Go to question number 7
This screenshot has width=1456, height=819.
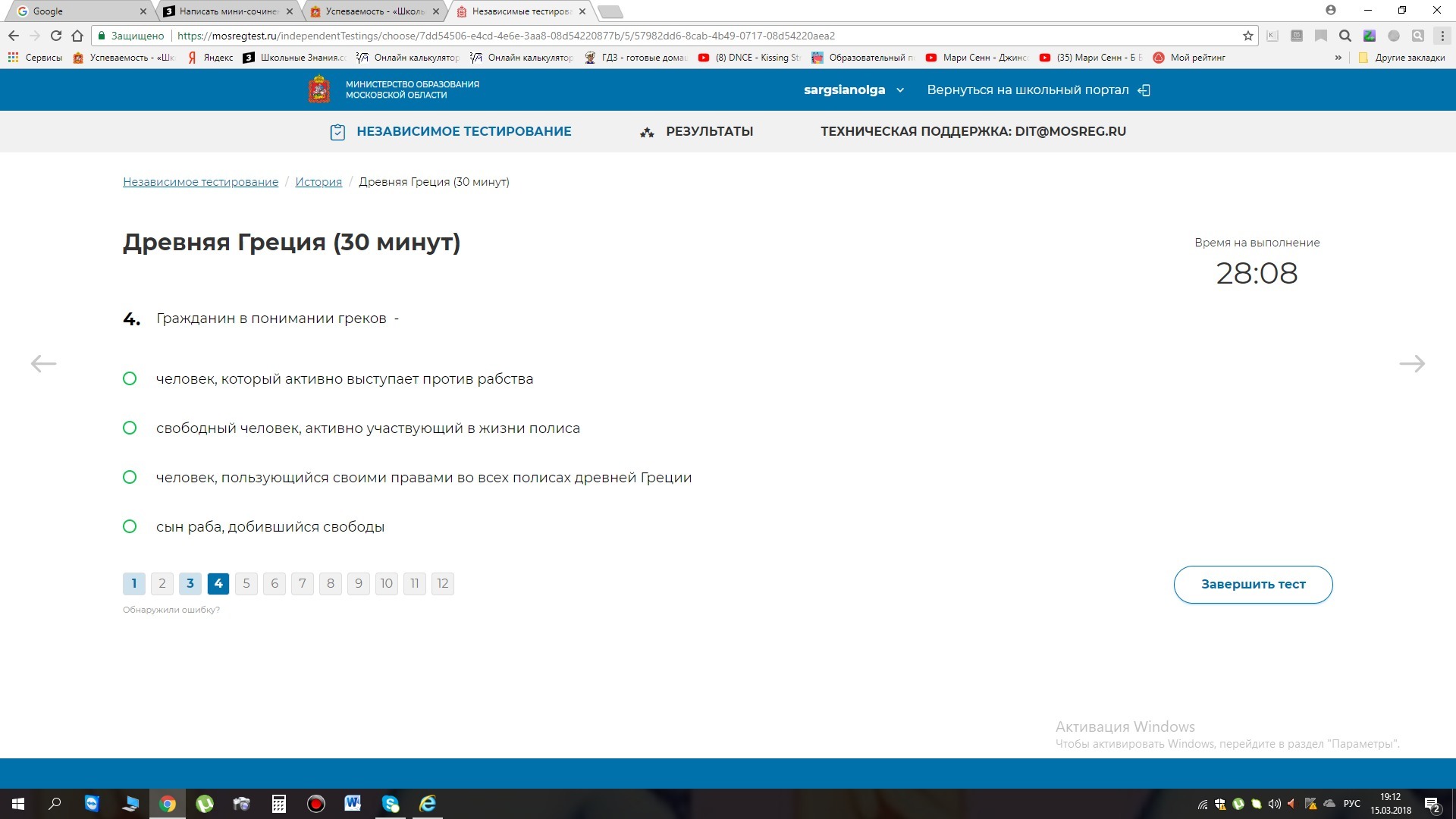[x=303, y=584]
